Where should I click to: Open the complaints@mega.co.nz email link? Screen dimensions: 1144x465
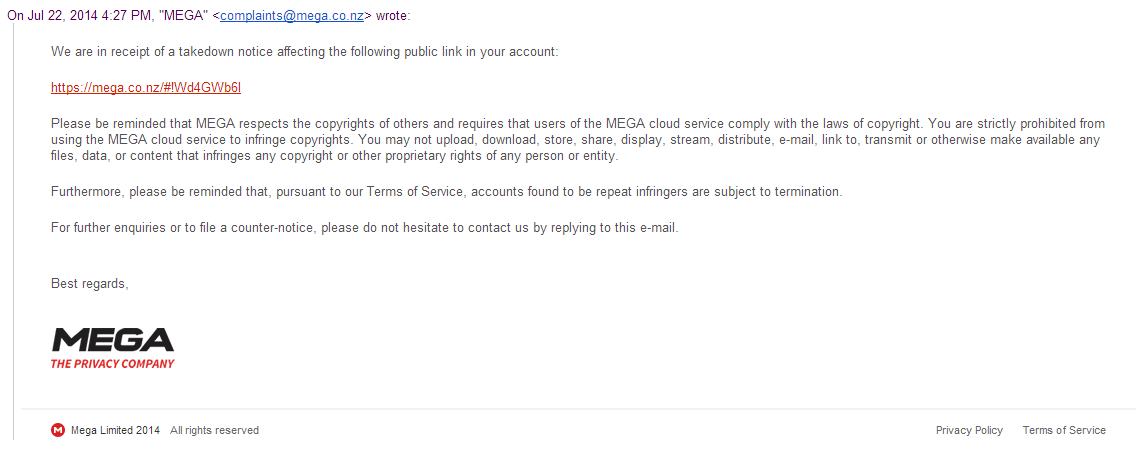pyautogui.click(x=292, y=16)
